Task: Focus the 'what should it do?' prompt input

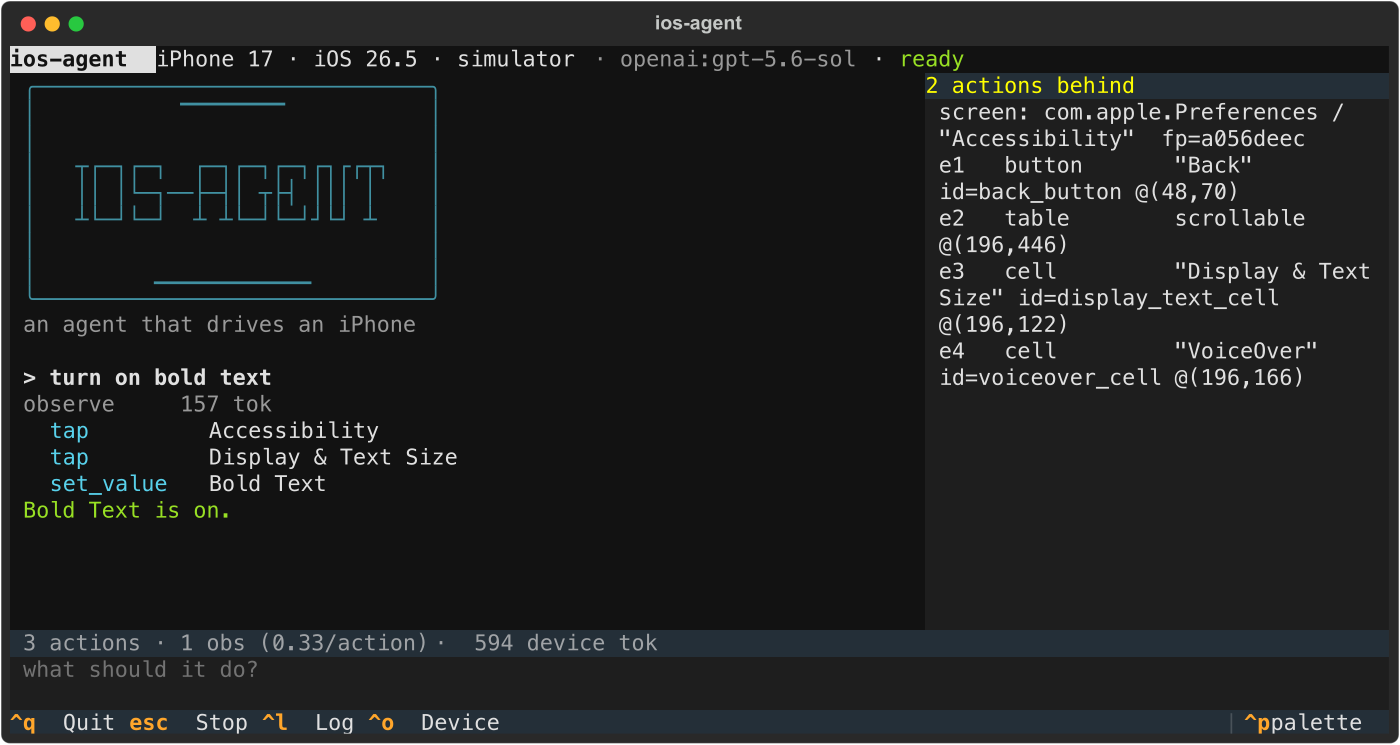Action: (699, 670)
